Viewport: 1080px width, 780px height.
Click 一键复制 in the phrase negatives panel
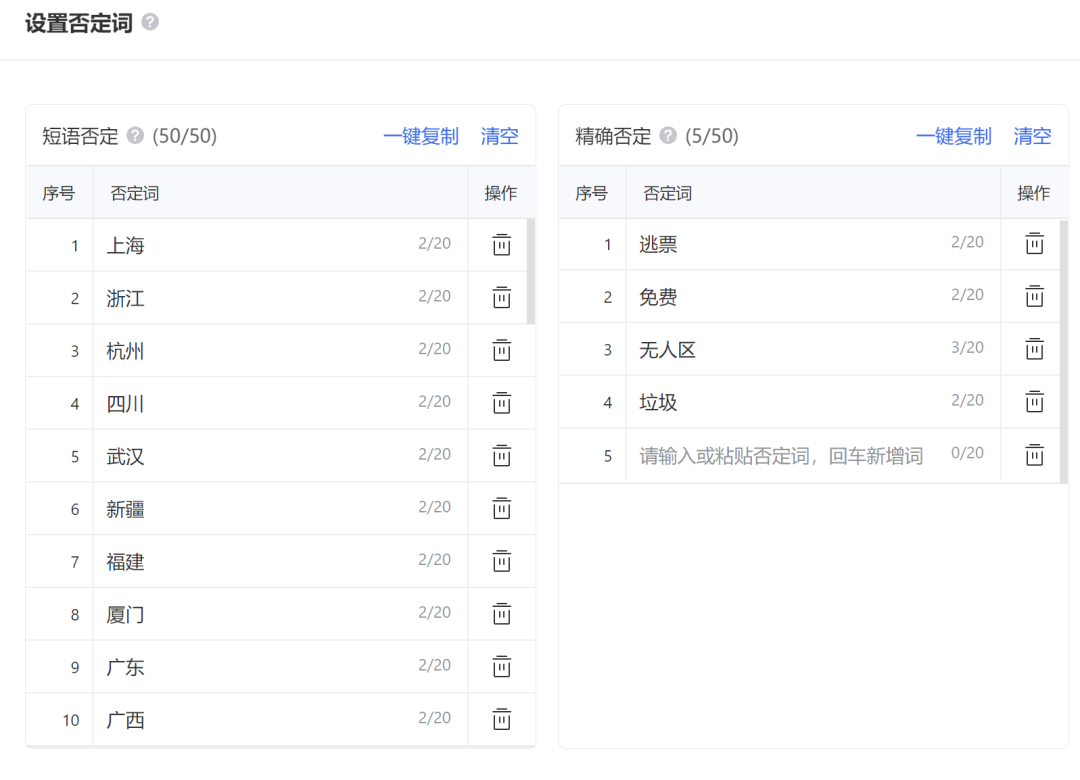[x=422, y=136]
